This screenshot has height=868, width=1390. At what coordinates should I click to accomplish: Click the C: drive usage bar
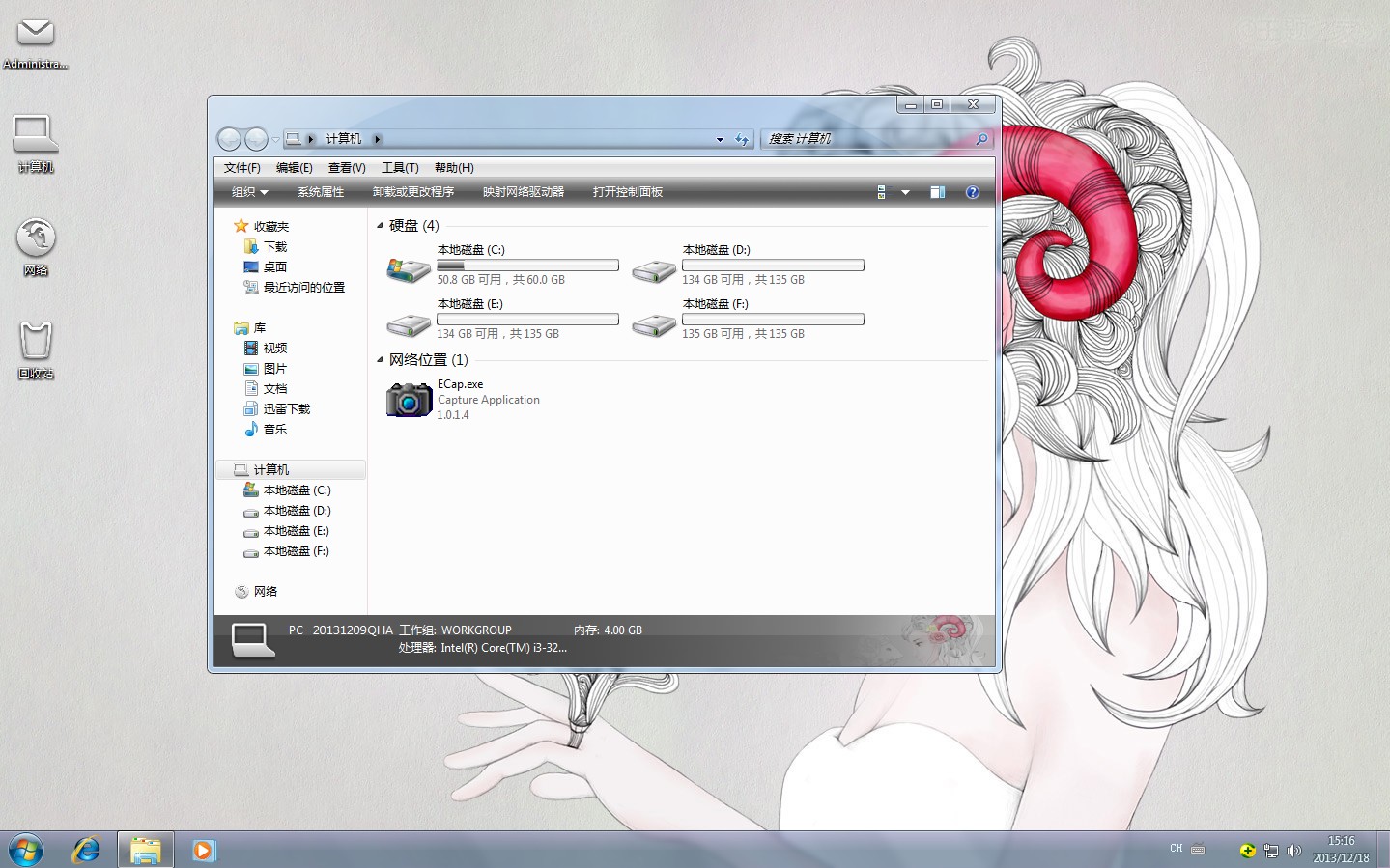point(527,265)
